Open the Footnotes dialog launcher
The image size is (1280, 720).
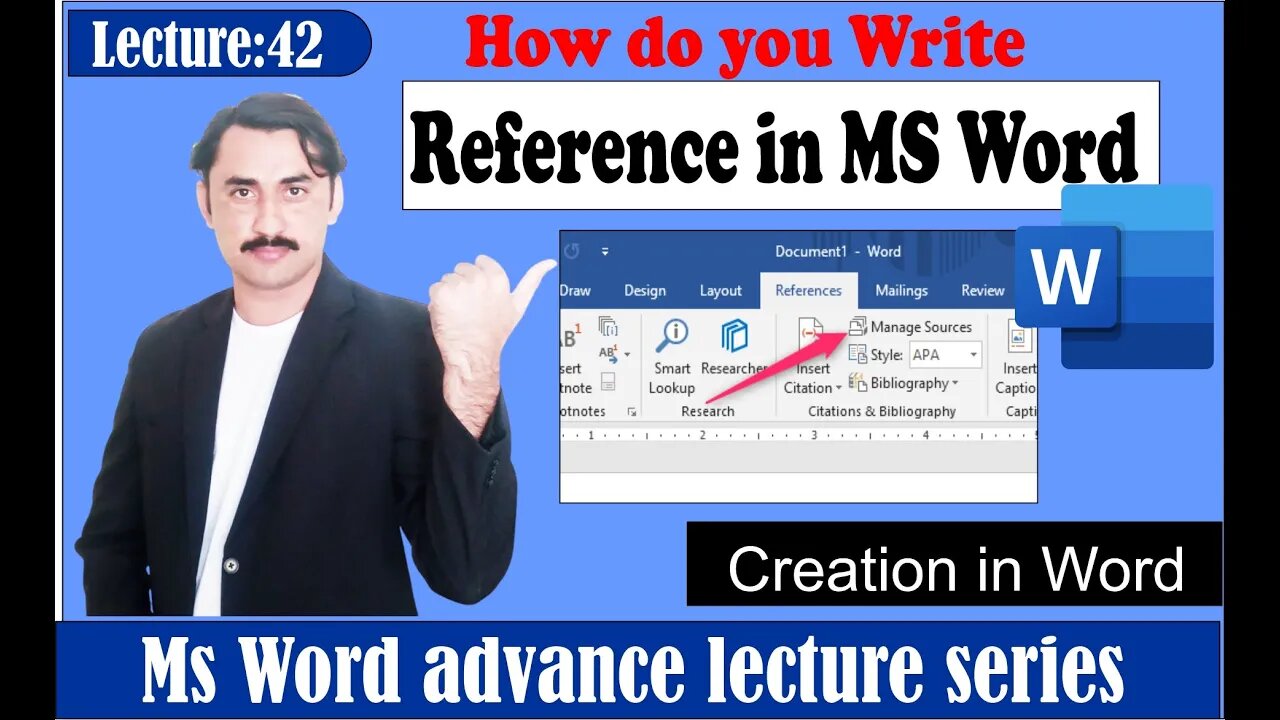pyautogui.click(x=631, y=412)
